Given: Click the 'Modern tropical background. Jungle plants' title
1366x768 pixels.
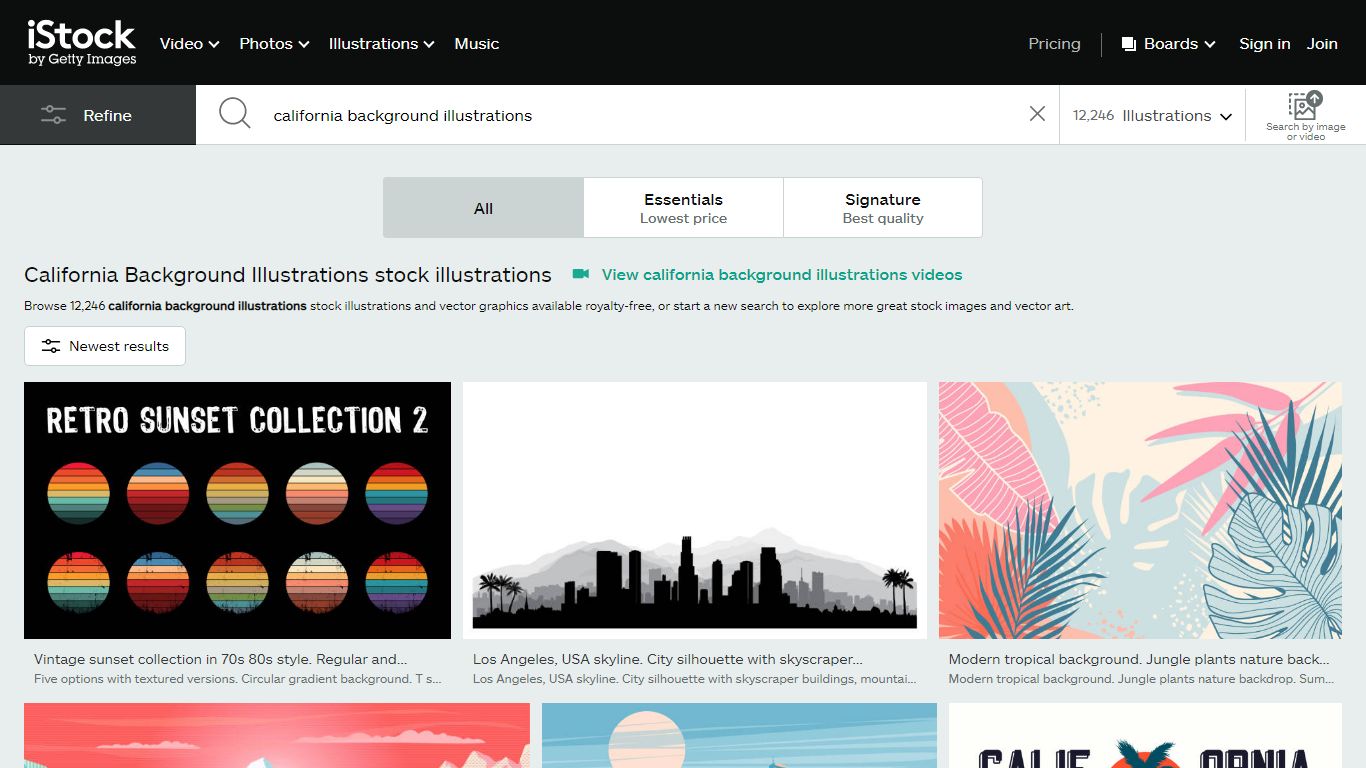Looking at the screenshot, I should (1139, 660).
